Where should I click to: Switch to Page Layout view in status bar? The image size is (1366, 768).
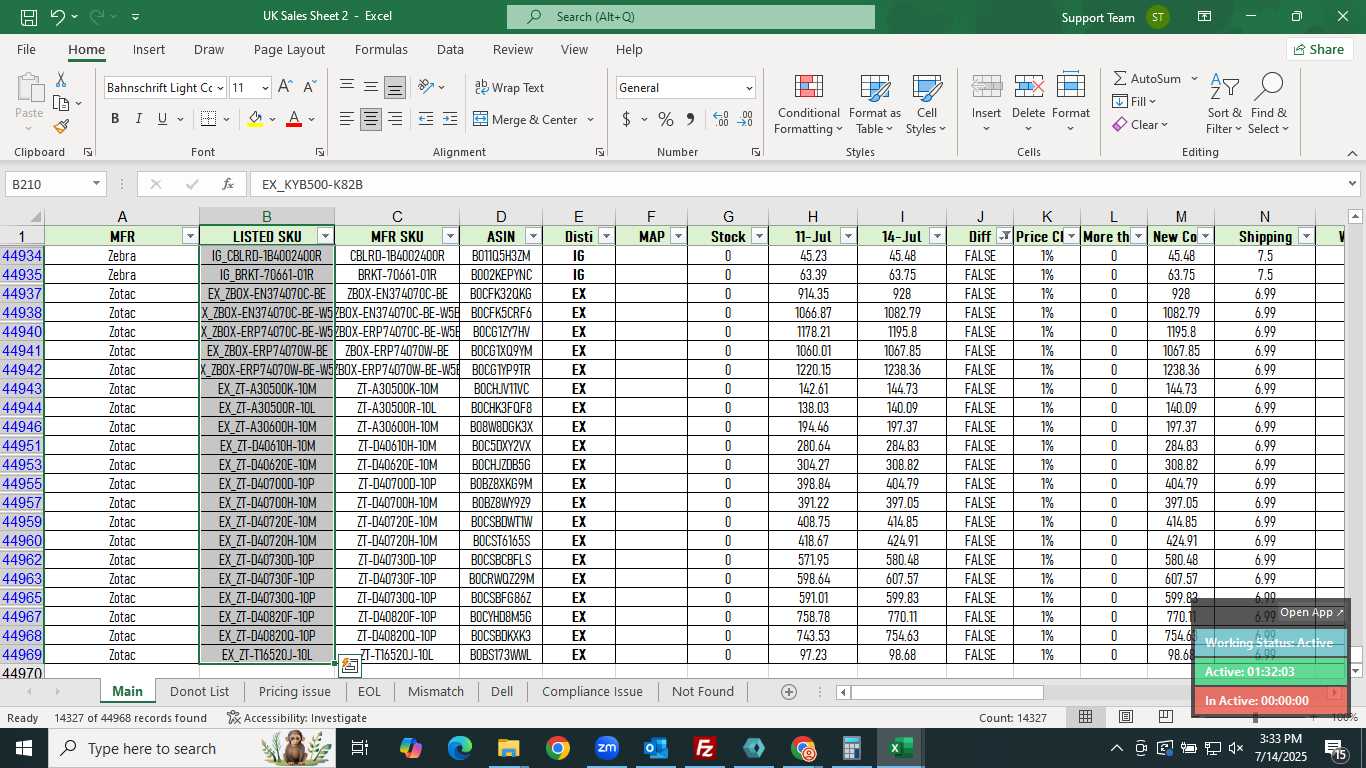1125,717
